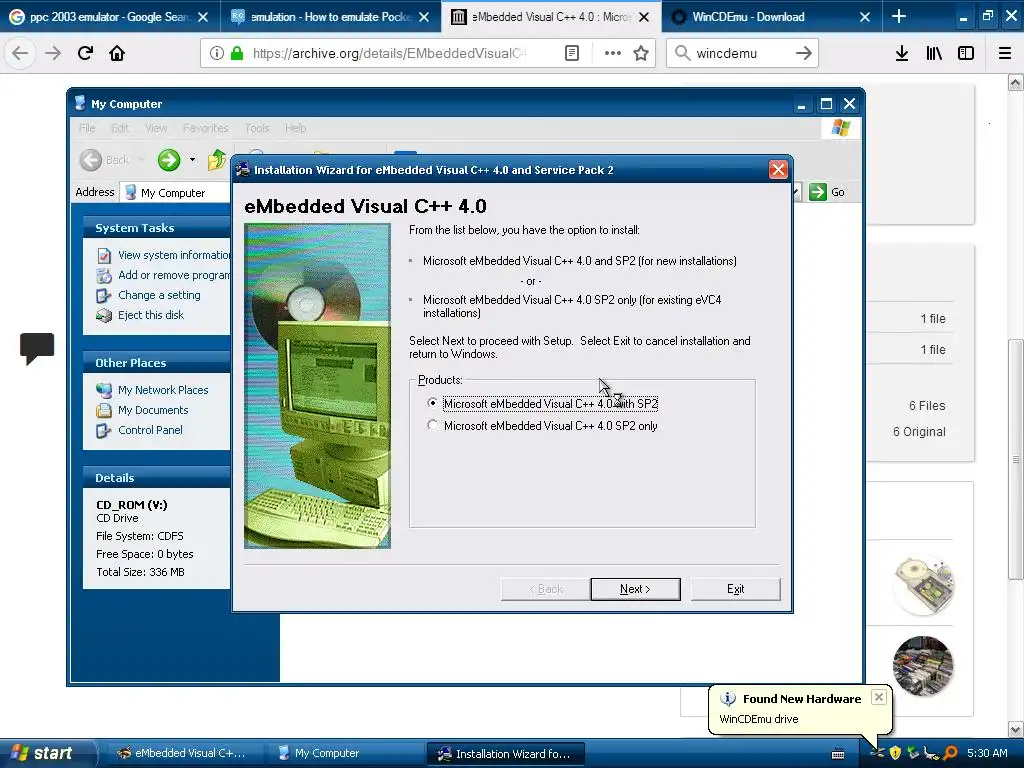Click the scroll up arrow of page scrollbar

(1015, 82)
